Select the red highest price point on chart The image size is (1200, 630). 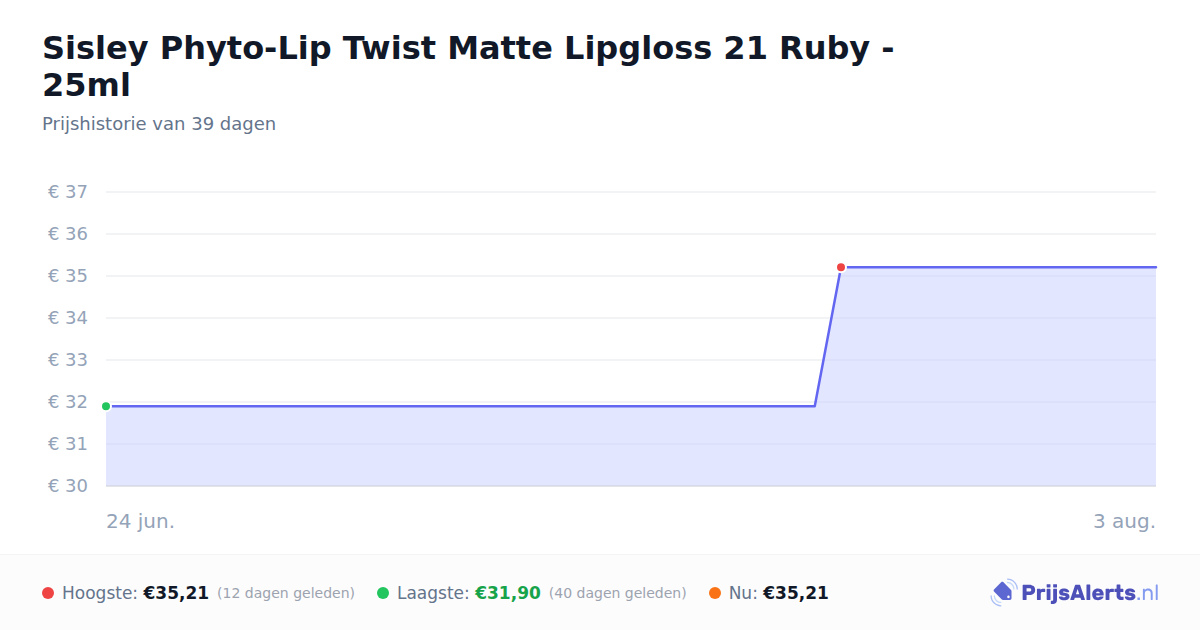pos(841,267)
